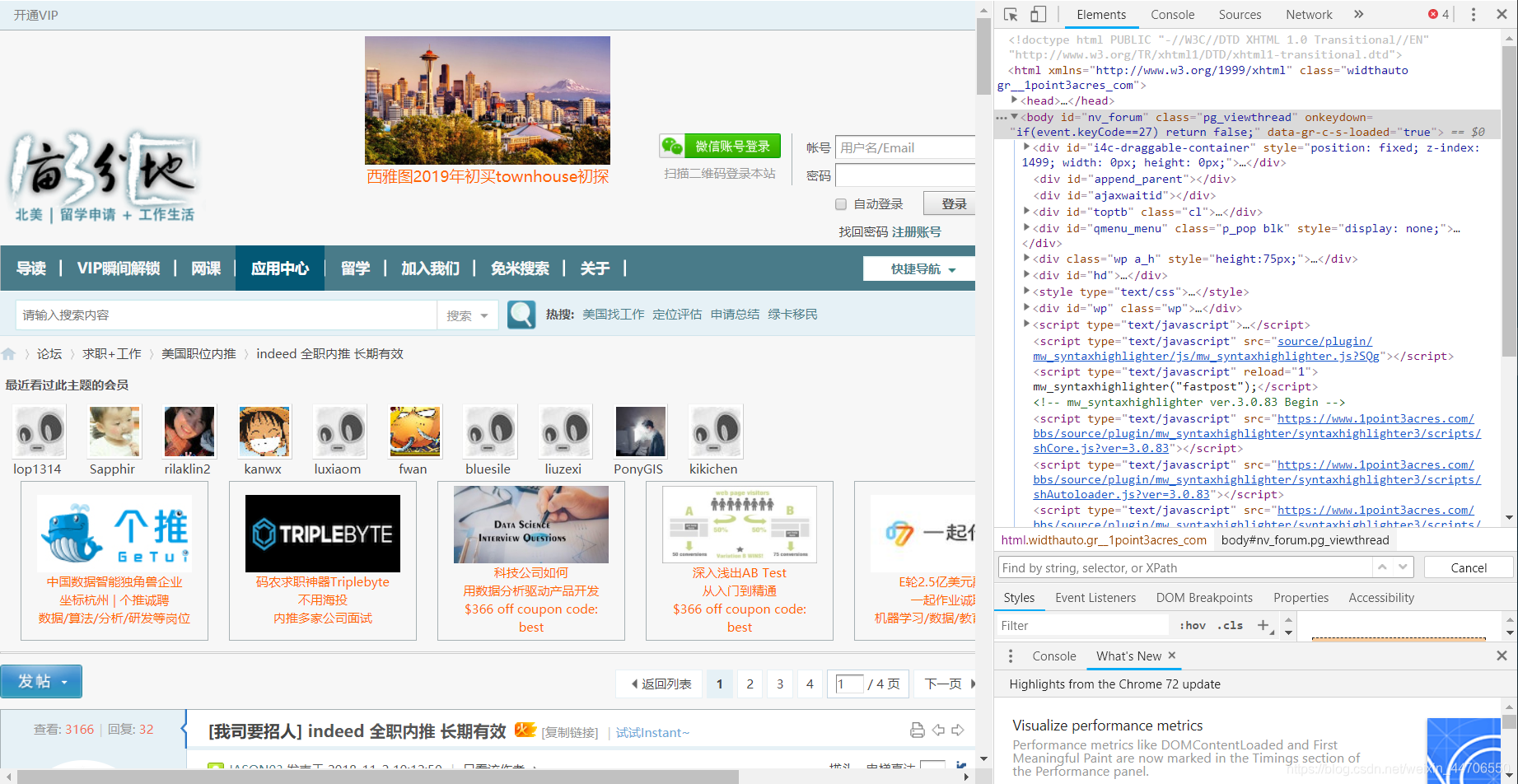Click the page vertical scrollbar thumb
The width and height of the screenshot is (1518, 784).
(983, 56)
